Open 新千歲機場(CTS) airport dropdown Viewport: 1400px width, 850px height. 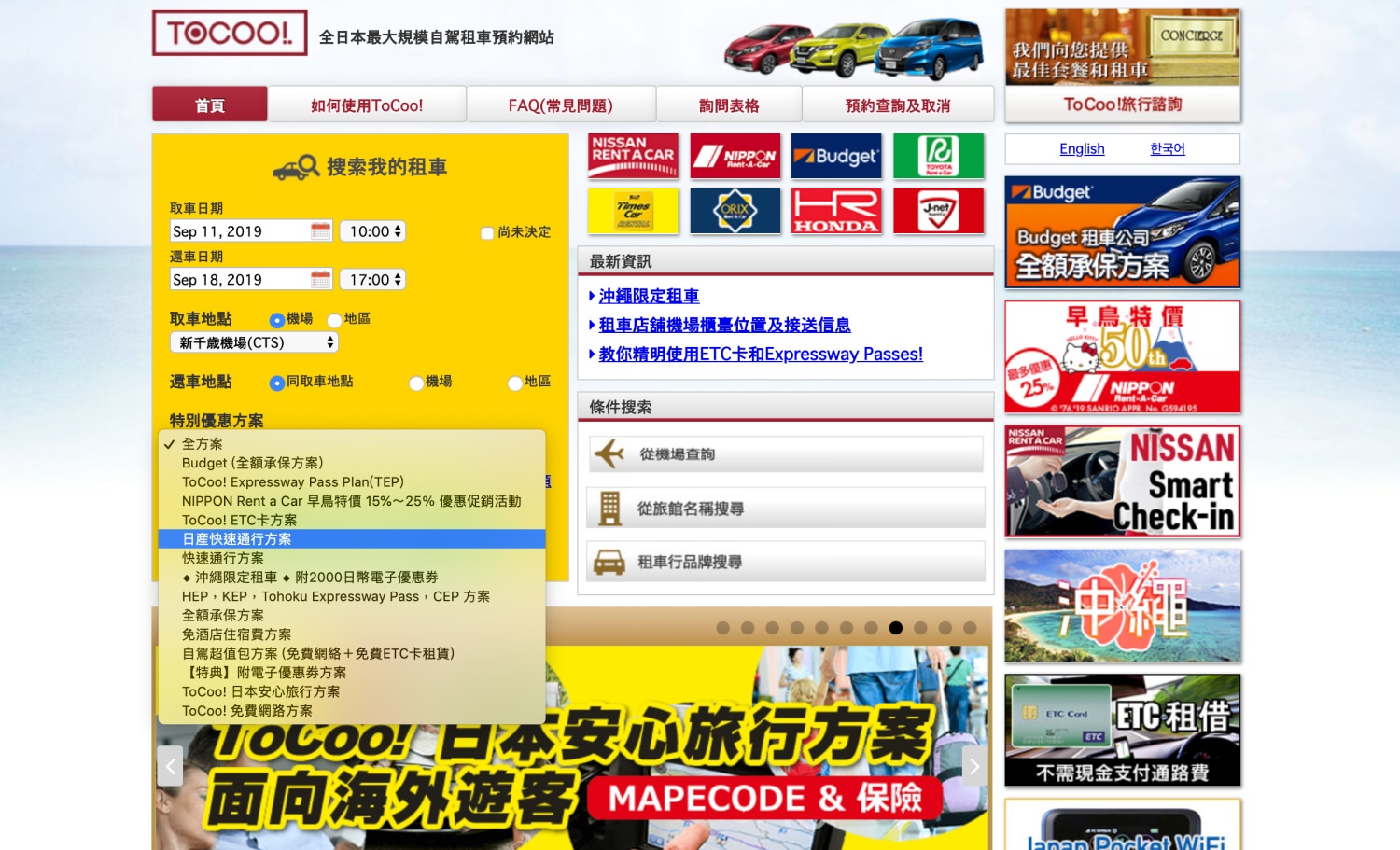coord(254,342)
